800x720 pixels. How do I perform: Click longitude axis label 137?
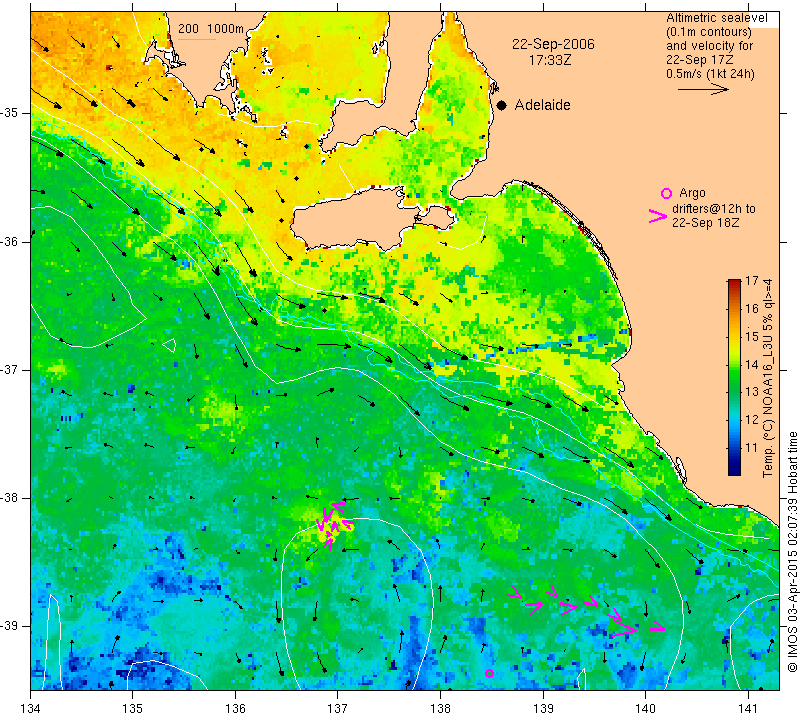click(337, 709)
